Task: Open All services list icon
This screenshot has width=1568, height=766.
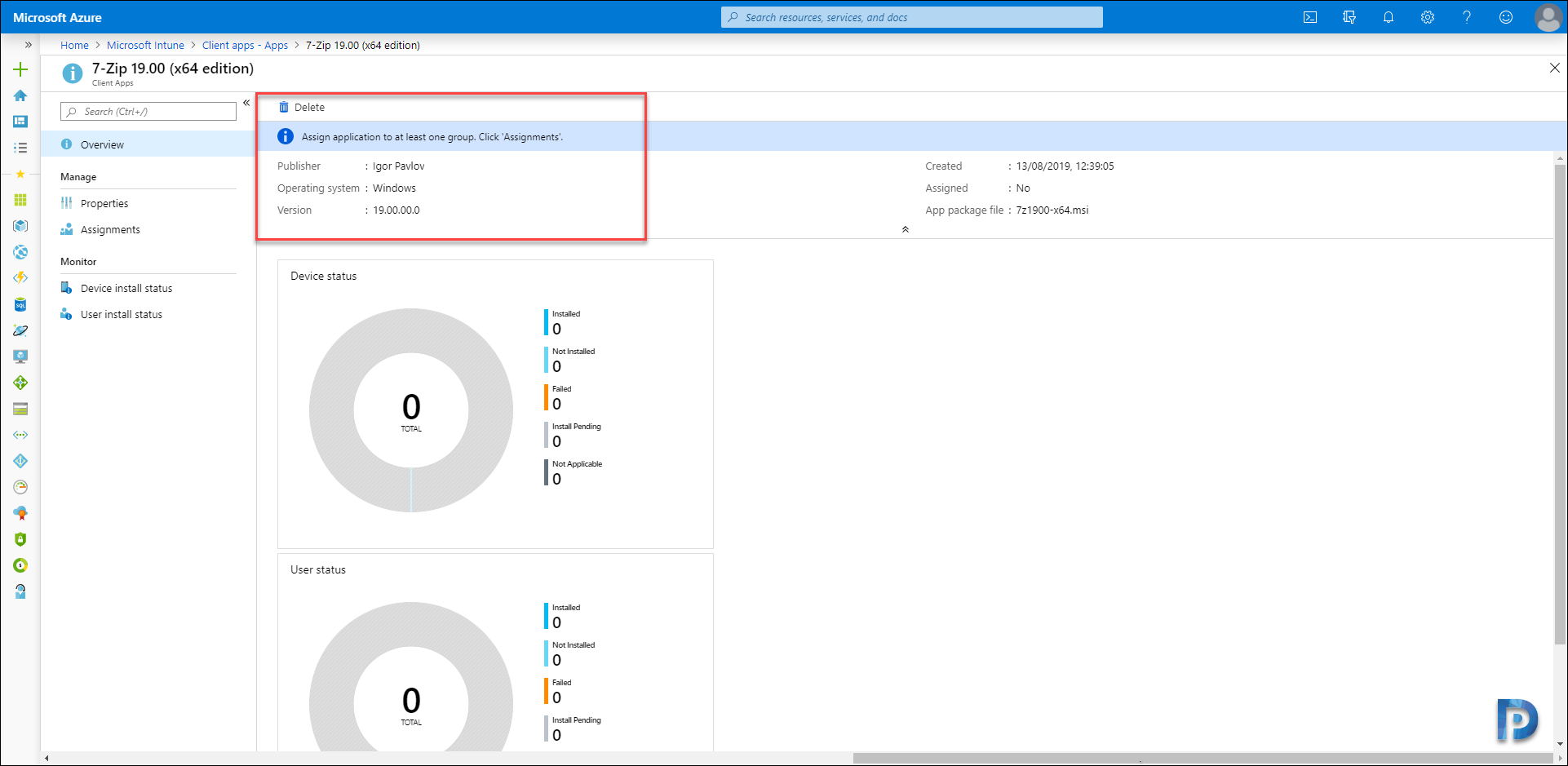Action: (x=20, y=148)
